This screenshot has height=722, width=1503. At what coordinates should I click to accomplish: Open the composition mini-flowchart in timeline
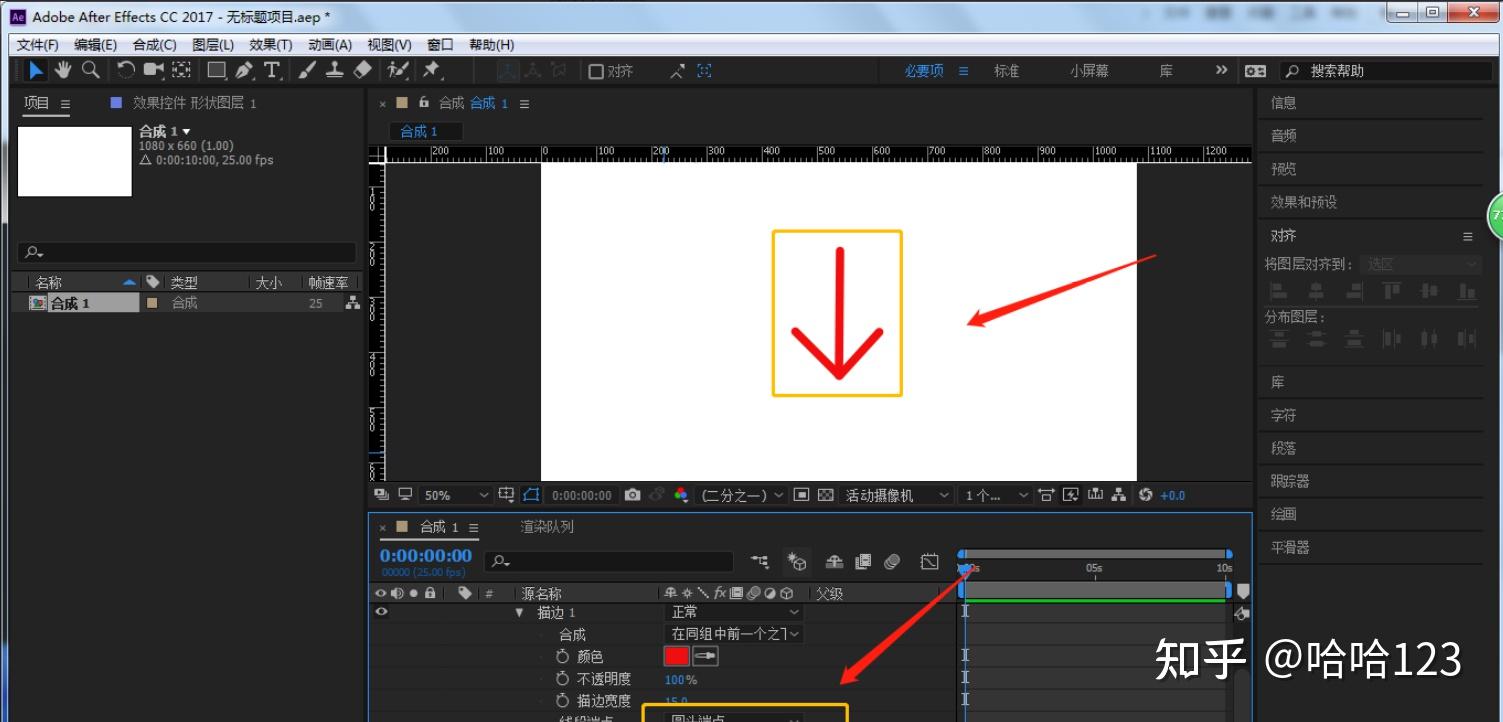[761, 562]
